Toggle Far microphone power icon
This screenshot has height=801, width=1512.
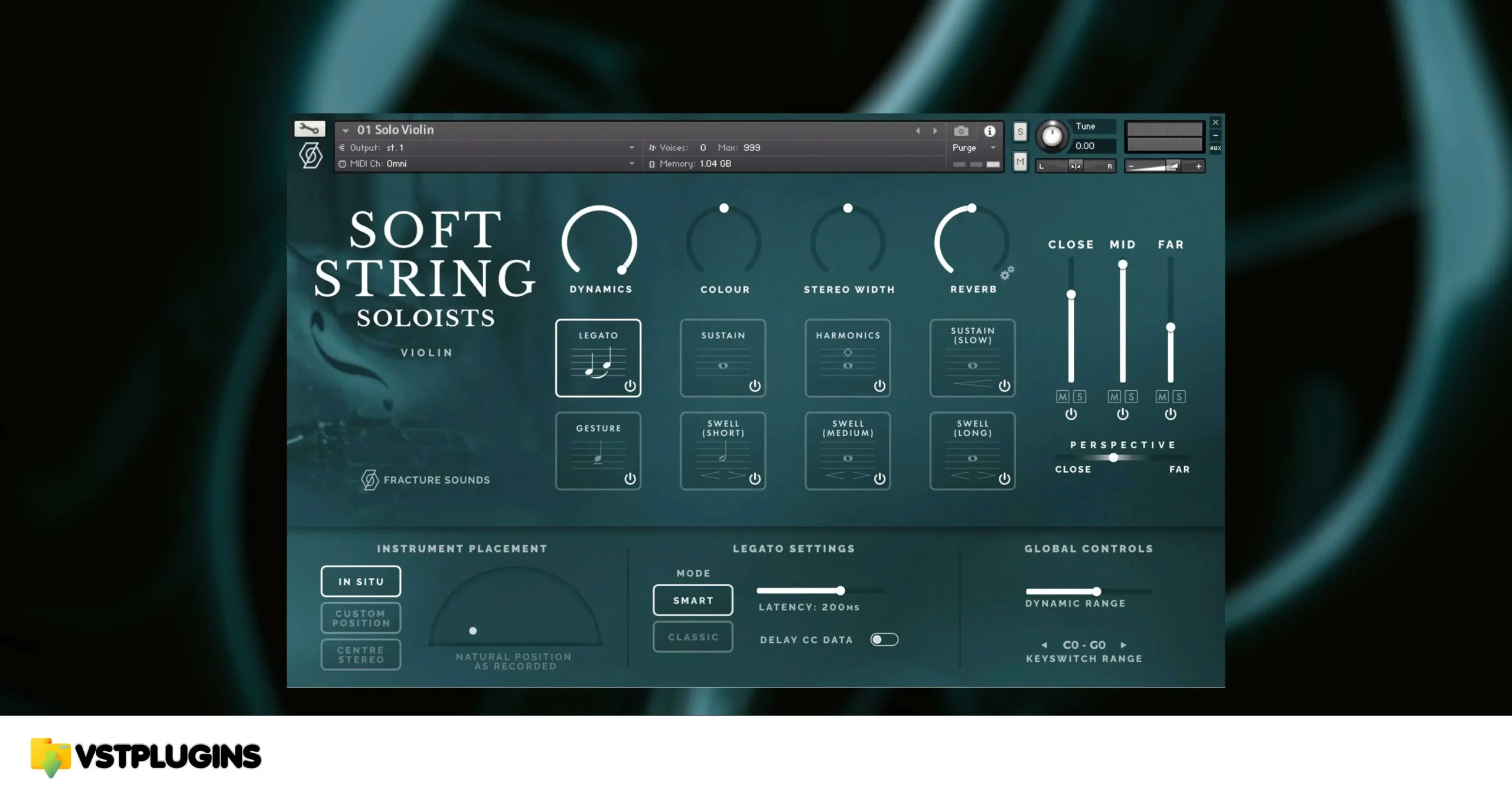tap(1170, 414)
